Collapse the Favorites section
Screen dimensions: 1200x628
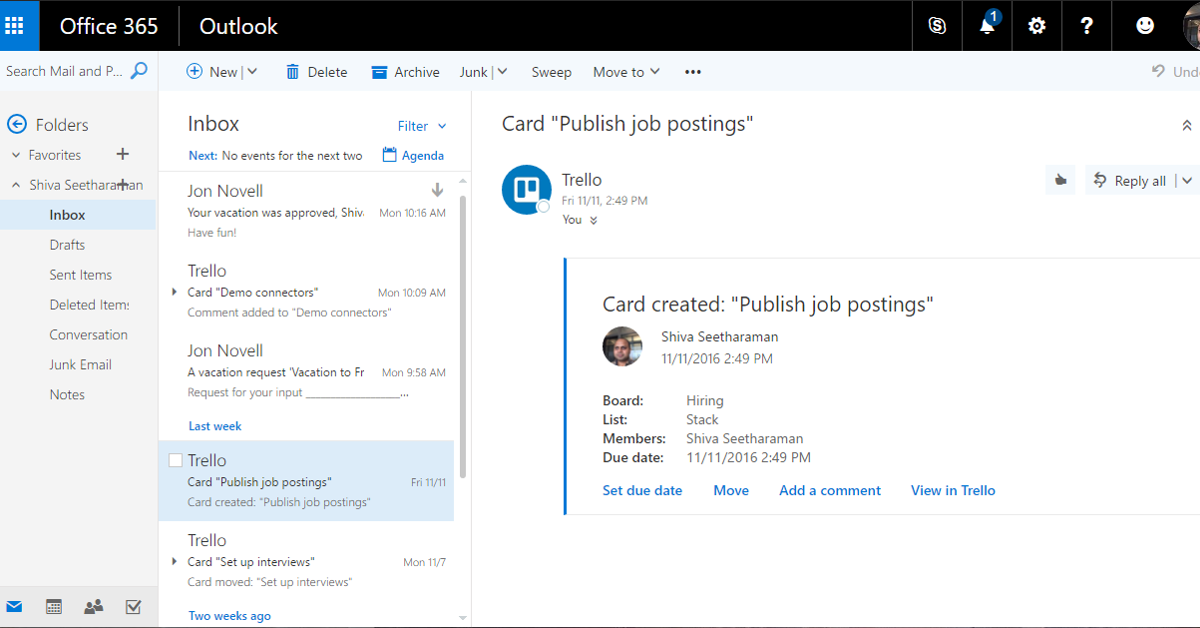tap(16, 155)
